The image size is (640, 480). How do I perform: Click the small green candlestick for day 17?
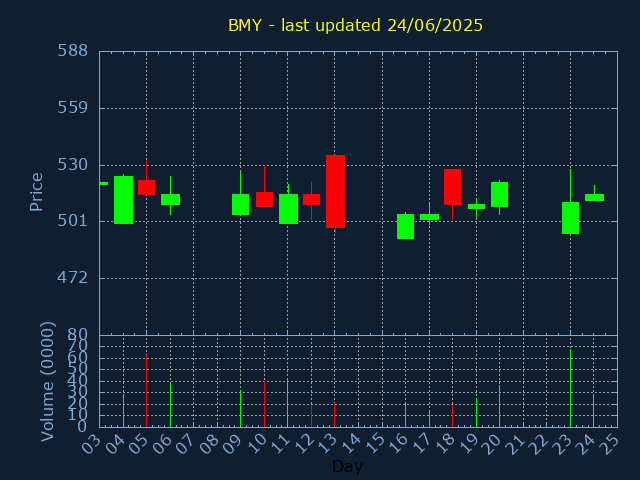[429, 217]
